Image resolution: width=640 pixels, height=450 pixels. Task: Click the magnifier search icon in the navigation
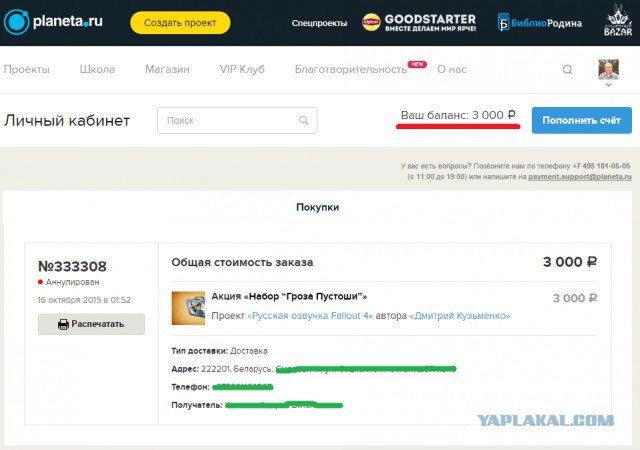click(x=567, y=70)
